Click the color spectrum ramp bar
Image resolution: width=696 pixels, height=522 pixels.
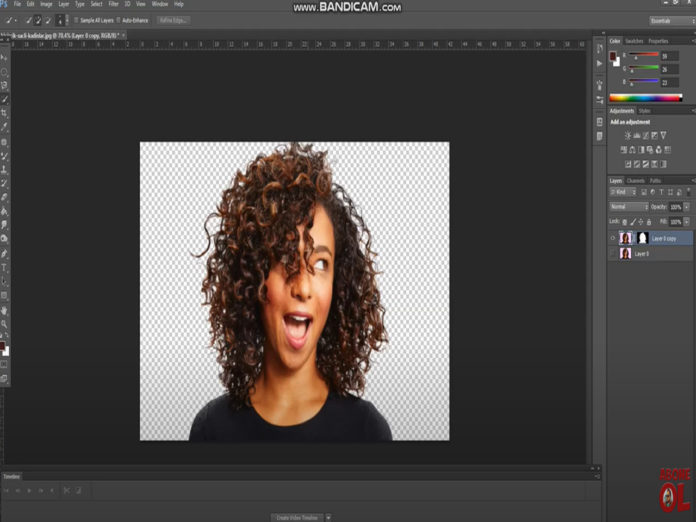(x=646, y=98)
